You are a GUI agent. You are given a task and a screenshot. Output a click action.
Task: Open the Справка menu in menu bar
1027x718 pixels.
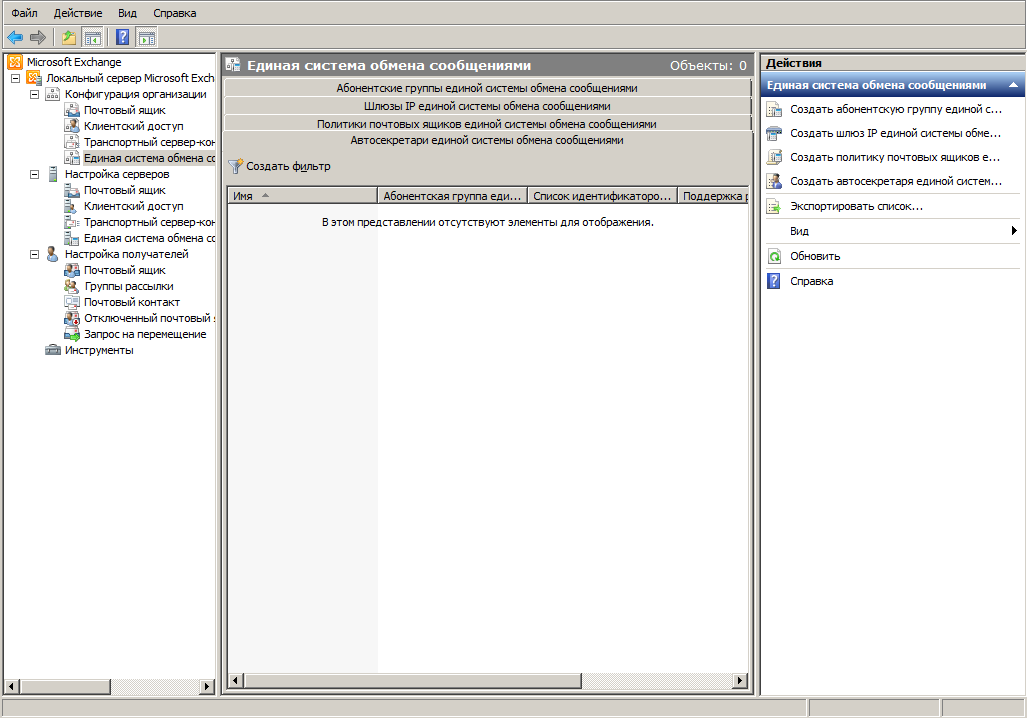175,13
